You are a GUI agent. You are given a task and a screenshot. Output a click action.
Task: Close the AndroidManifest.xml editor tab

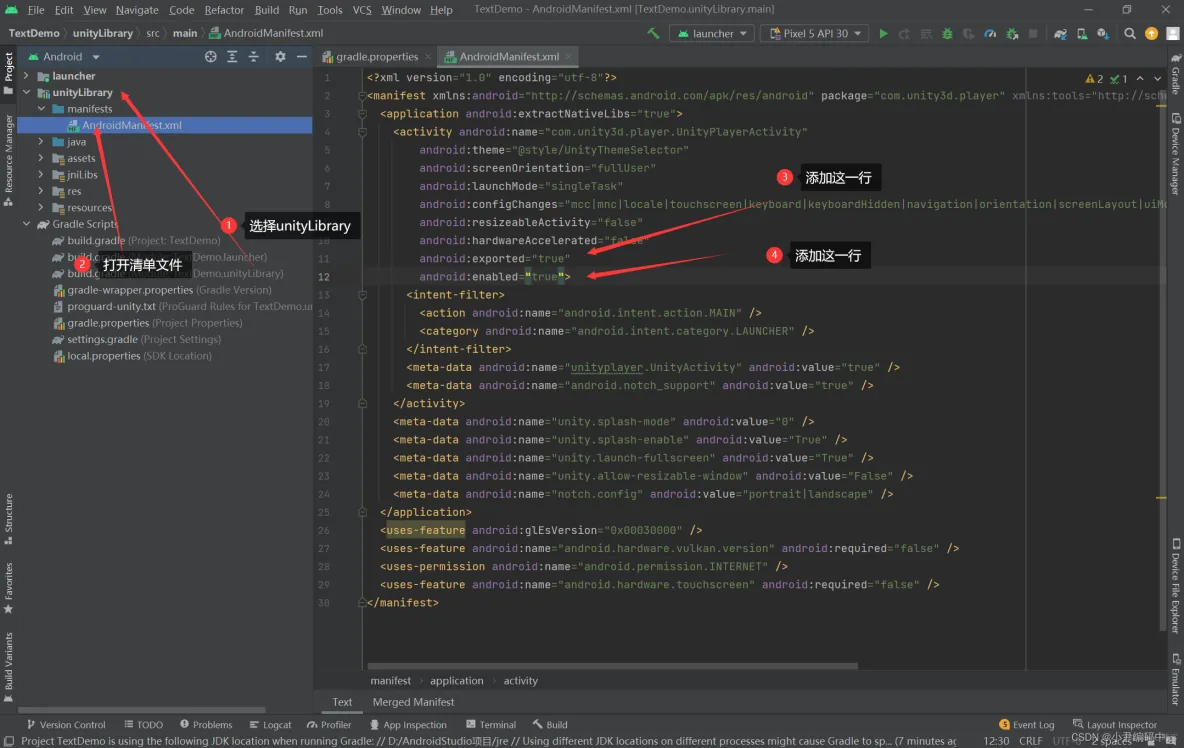[x=569, y=57]
